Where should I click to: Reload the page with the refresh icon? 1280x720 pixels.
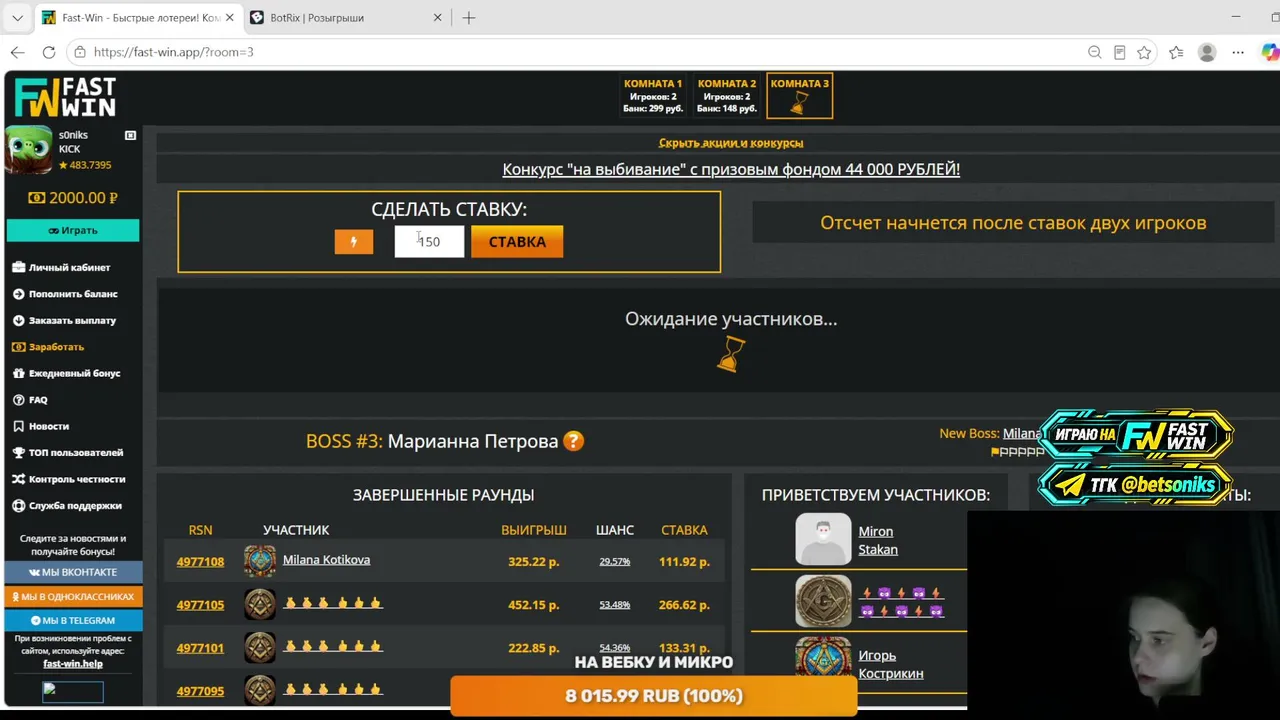[x=49, y=52]
